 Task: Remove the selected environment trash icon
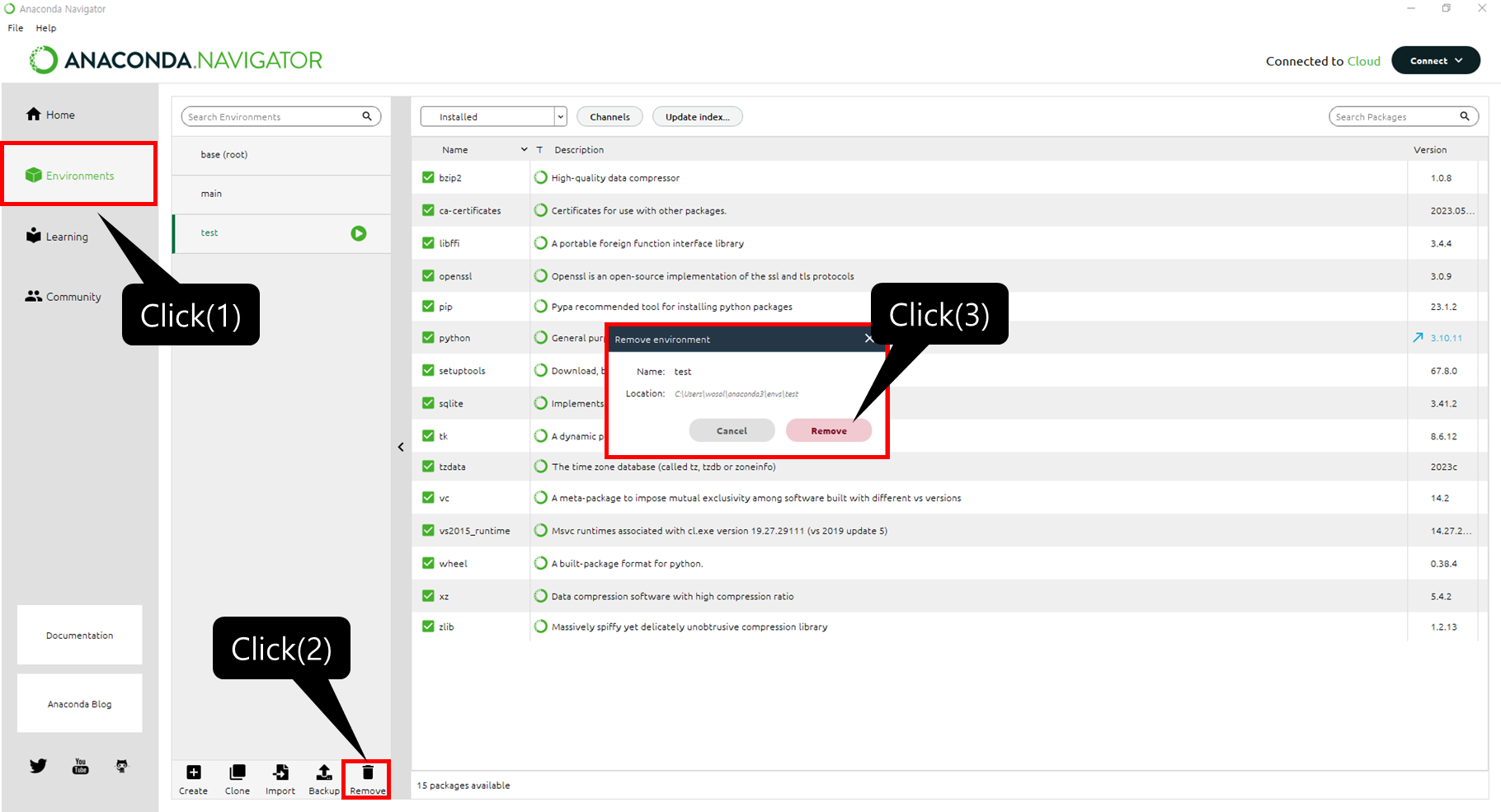click(368, 772)
